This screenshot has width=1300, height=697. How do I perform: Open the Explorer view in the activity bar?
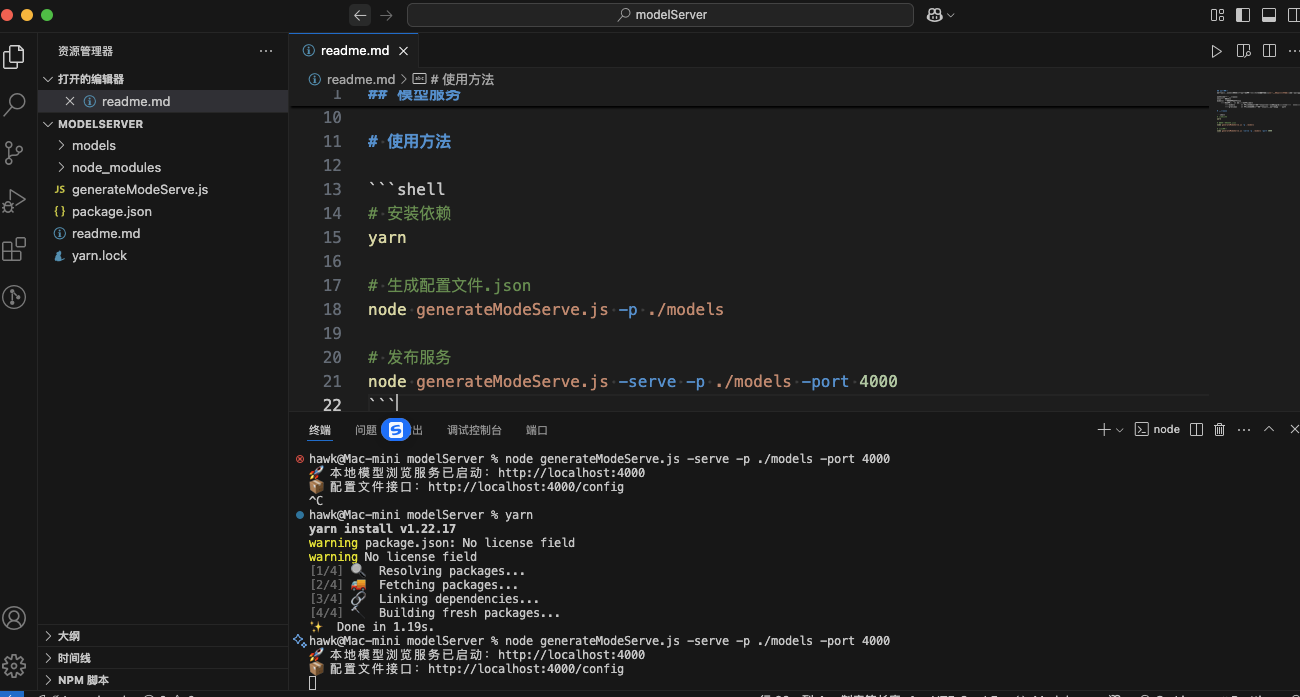tap(14, 57)
